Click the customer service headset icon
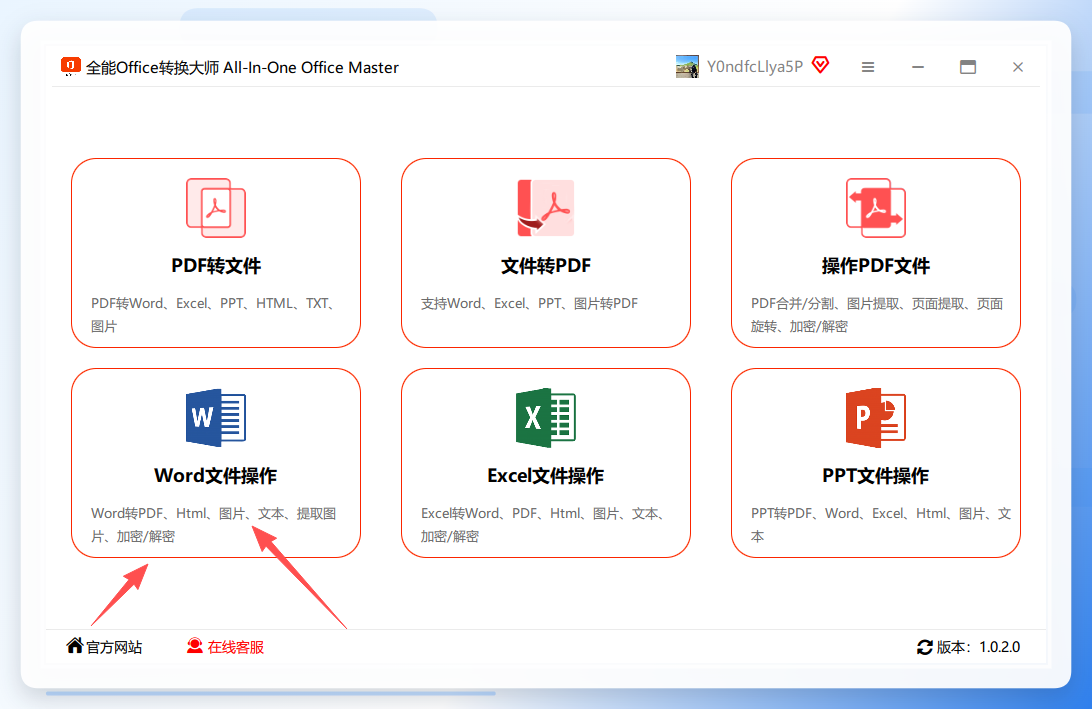Image resolution: width=1092 pixels, height=709 pixels. [x=194, y=646]
